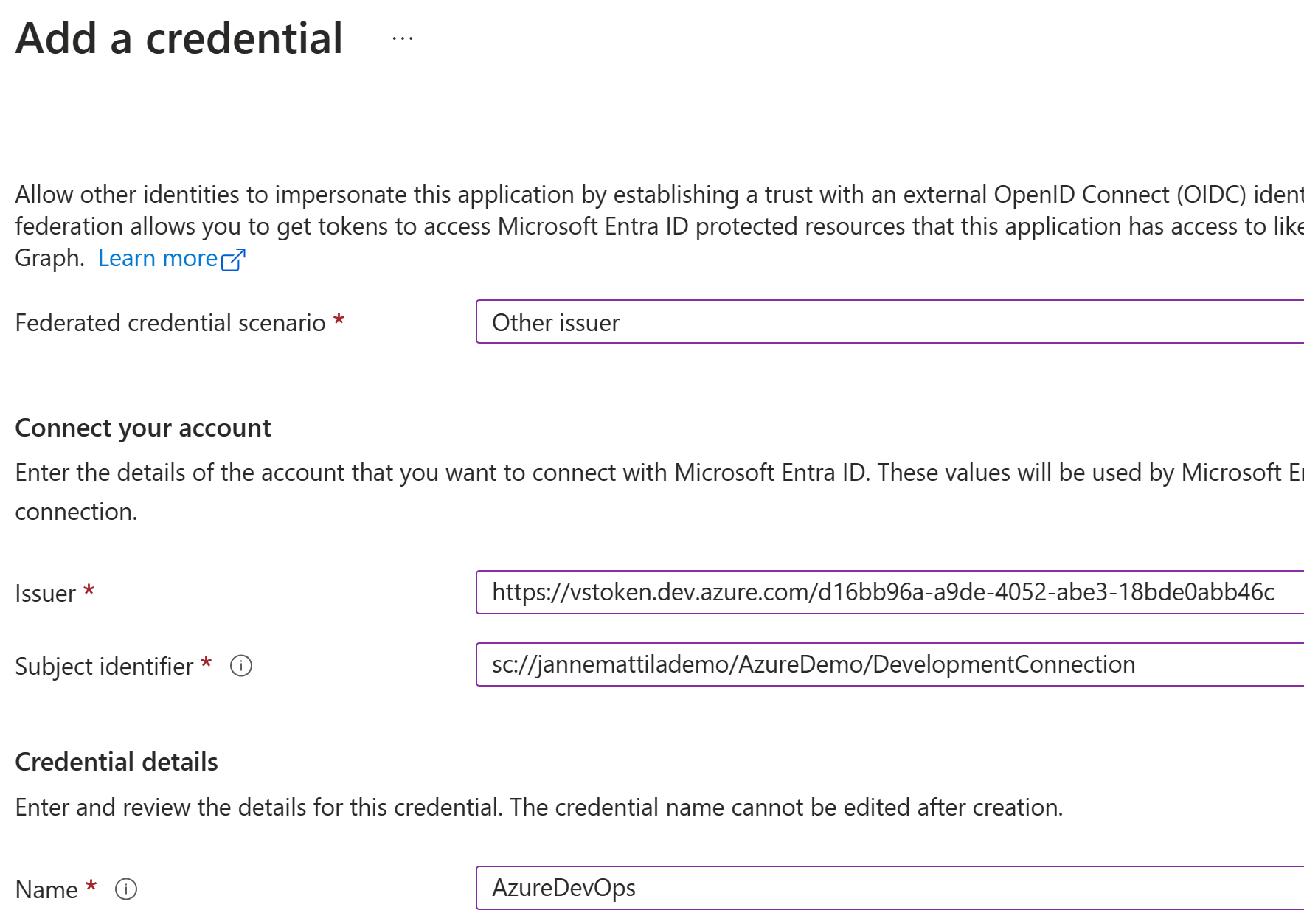Click the Federated credential scenario label

pyautogui.click(x=170, y=323)
